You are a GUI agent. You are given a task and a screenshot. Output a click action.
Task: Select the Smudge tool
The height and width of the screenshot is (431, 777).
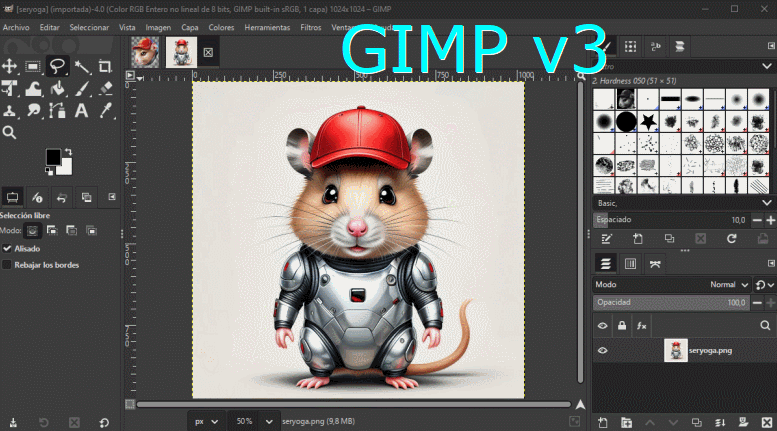point(33,110)
